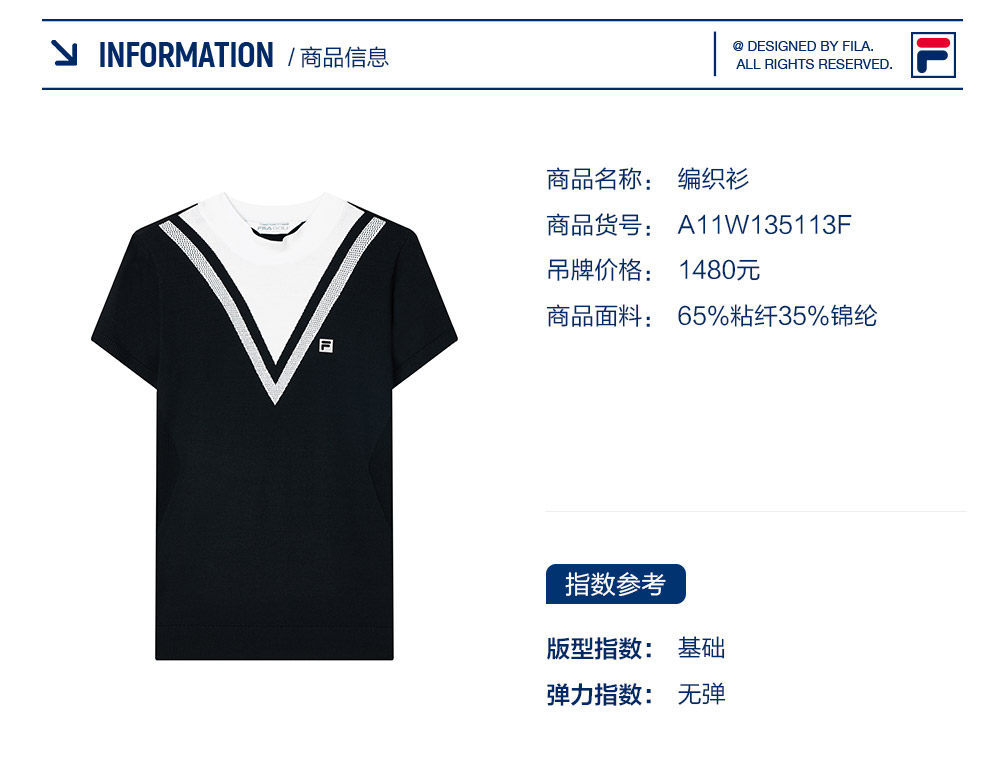Click the 指数参考 blue badge
Screen dimensions: 1000x759
click(615, 584)
